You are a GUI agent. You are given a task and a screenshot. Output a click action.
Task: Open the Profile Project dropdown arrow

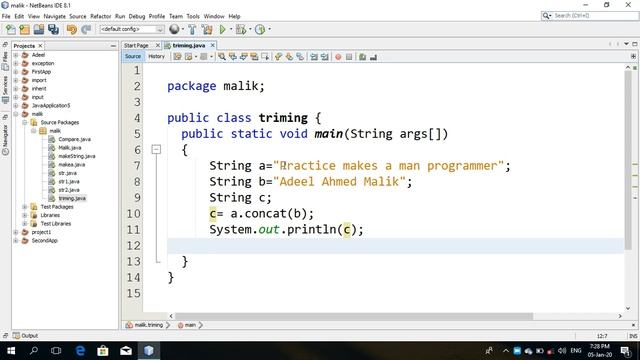coord(269,29)
